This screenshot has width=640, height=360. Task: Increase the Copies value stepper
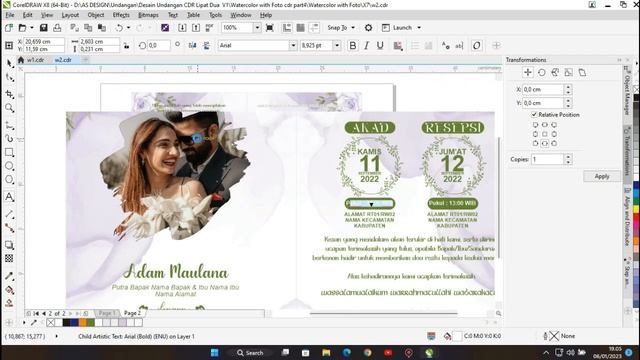point(568,157)
